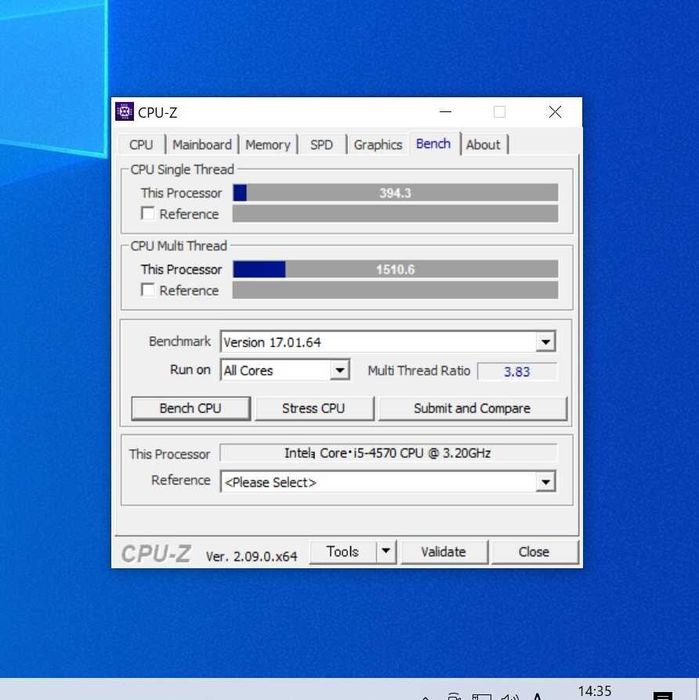
Task: Click the multi thread 1510.6 score bar
Action: coord(395,269)
